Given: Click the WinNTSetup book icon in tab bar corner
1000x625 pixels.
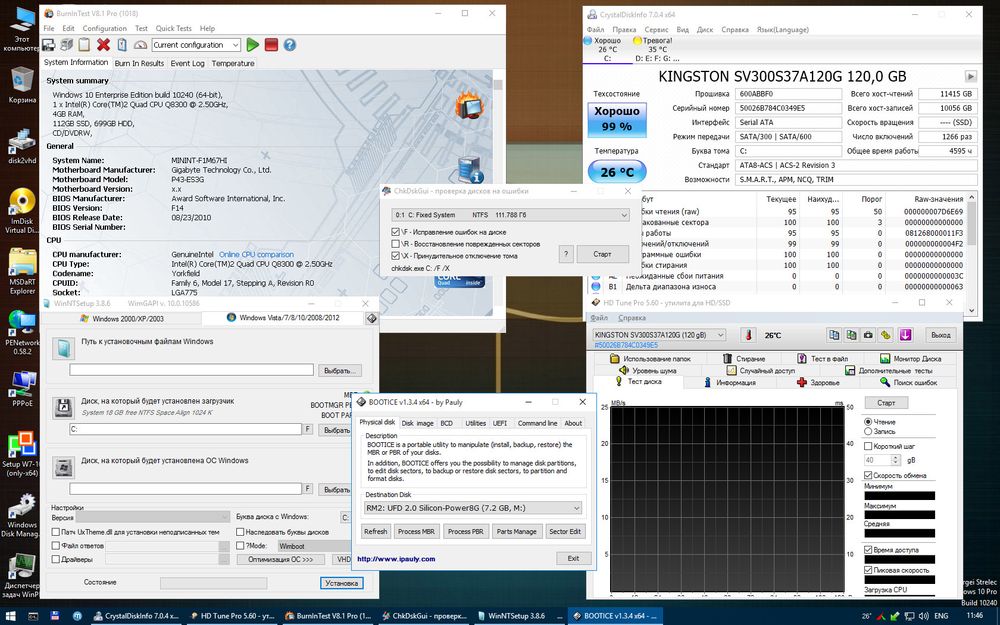Looking at the screenshot, I should pyautogui.click(x=371, y=318).
